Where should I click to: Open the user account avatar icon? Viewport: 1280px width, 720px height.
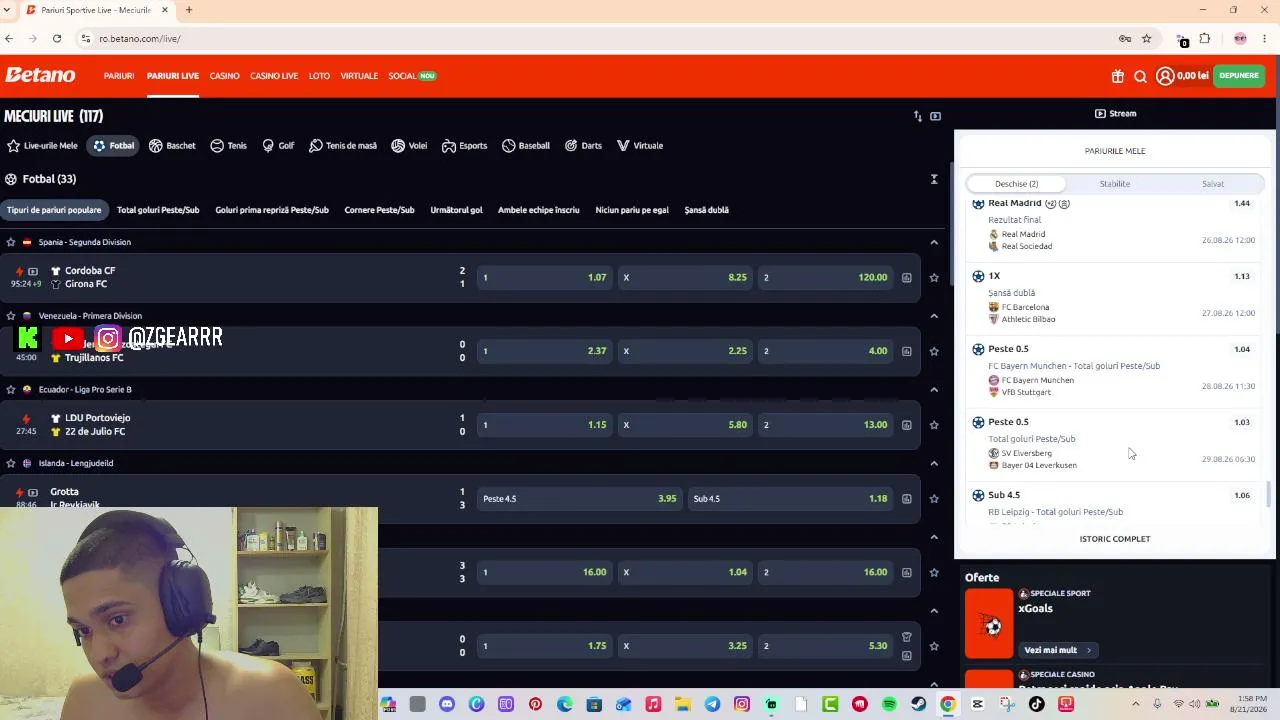pyautogui.click(x=1165, y=76)
